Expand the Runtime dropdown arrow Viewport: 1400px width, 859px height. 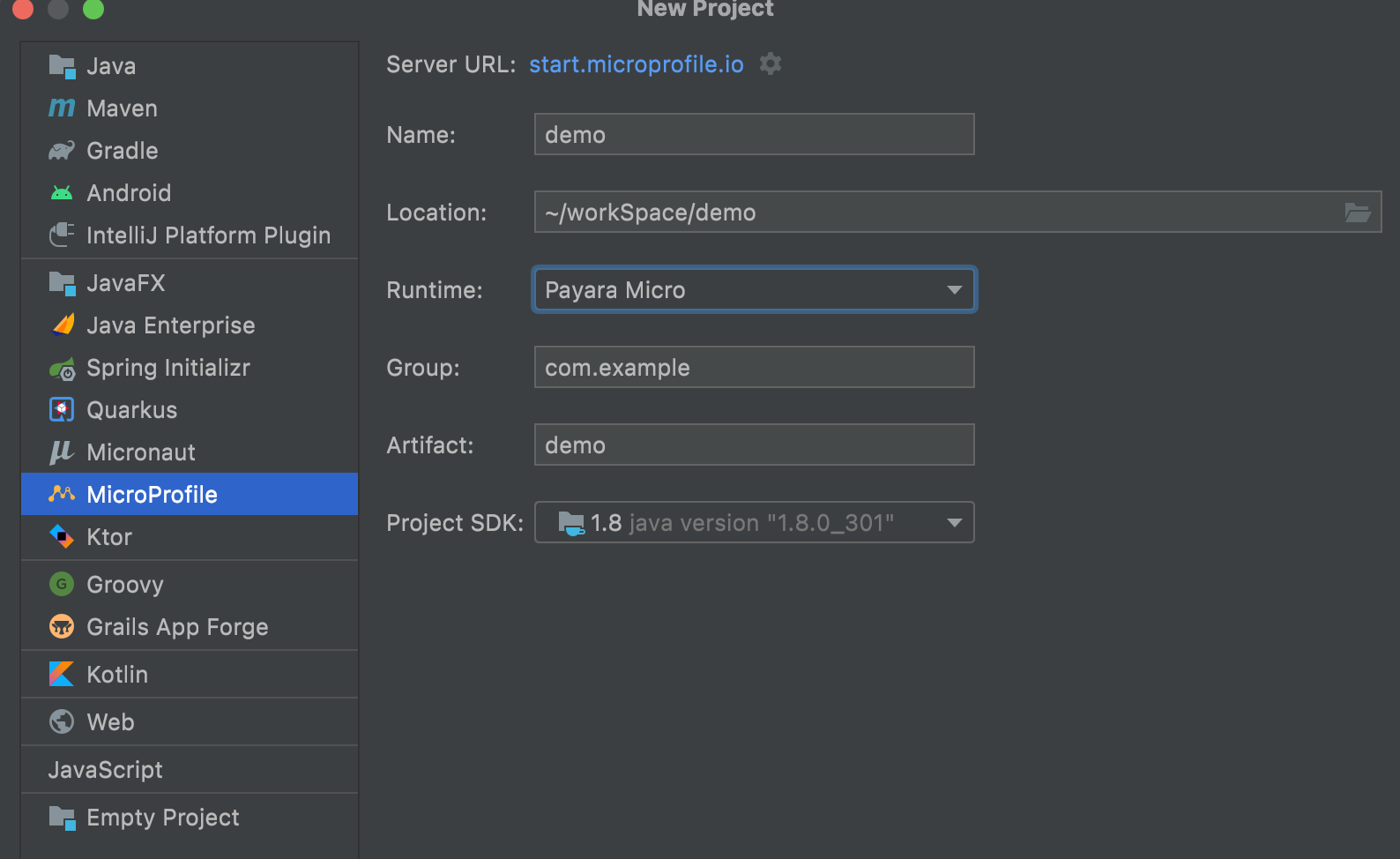tap(954, 289)
